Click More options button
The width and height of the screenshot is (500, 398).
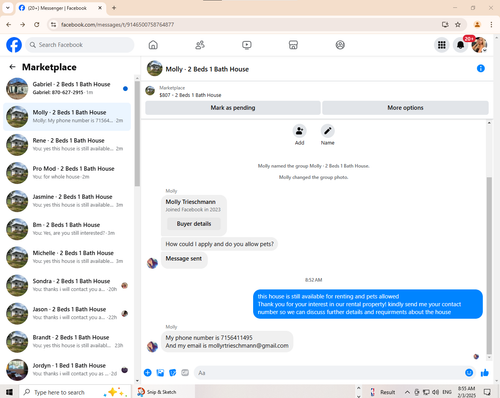coord(405,108)
